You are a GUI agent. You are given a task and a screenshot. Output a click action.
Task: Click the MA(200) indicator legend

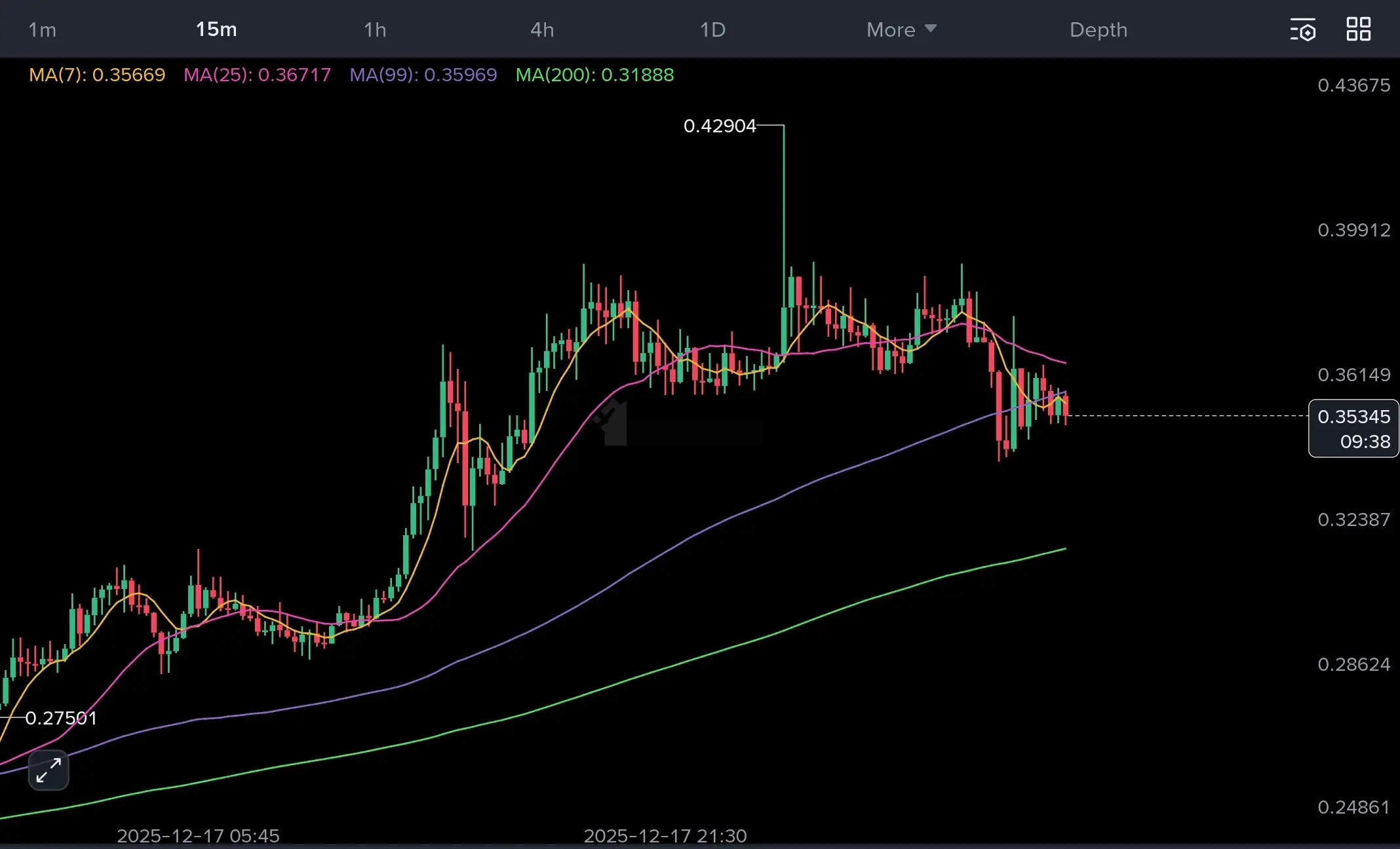(x=594, y=75)
